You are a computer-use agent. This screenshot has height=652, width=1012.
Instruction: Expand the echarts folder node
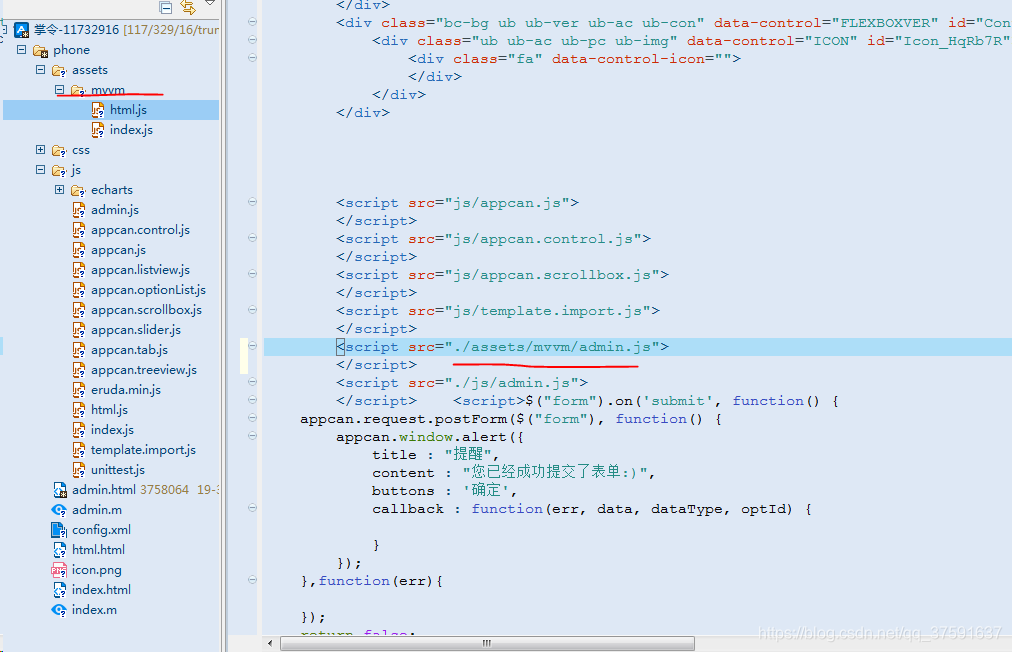[x=59, y=190]
